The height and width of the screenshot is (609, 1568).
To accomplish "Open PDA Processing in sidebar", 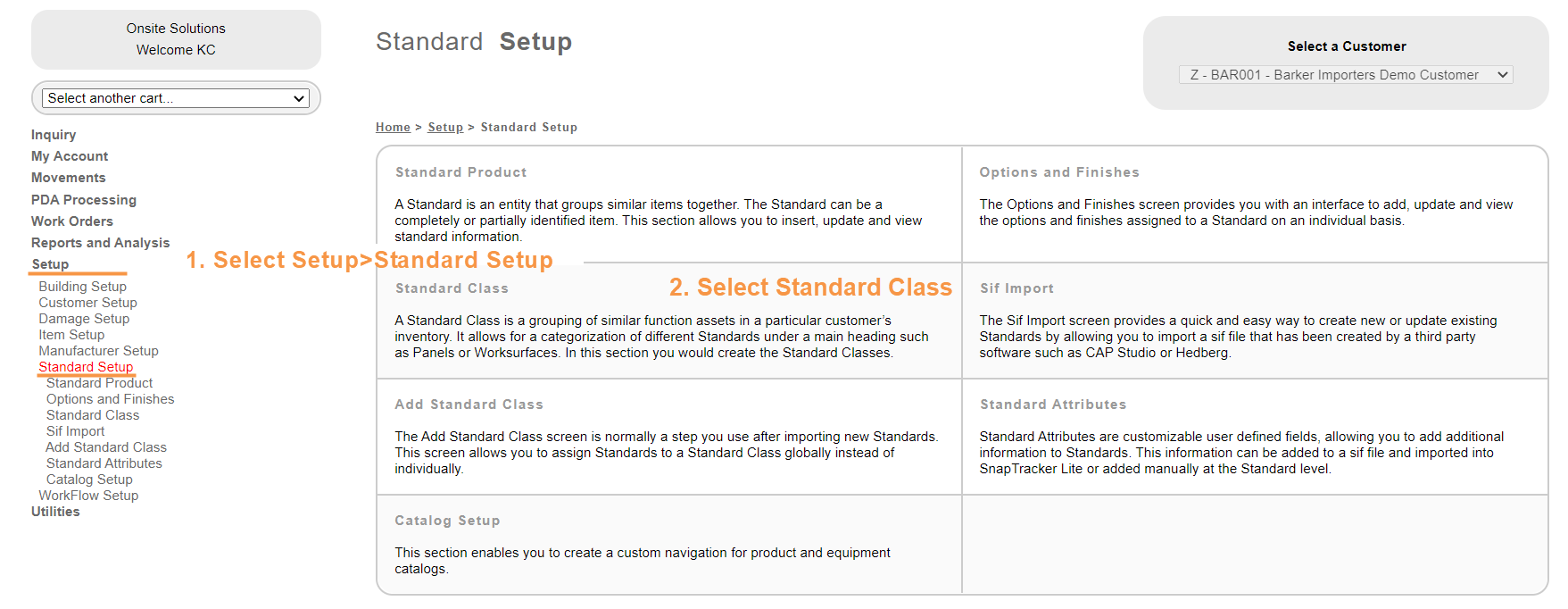I will tap(84, 200).
